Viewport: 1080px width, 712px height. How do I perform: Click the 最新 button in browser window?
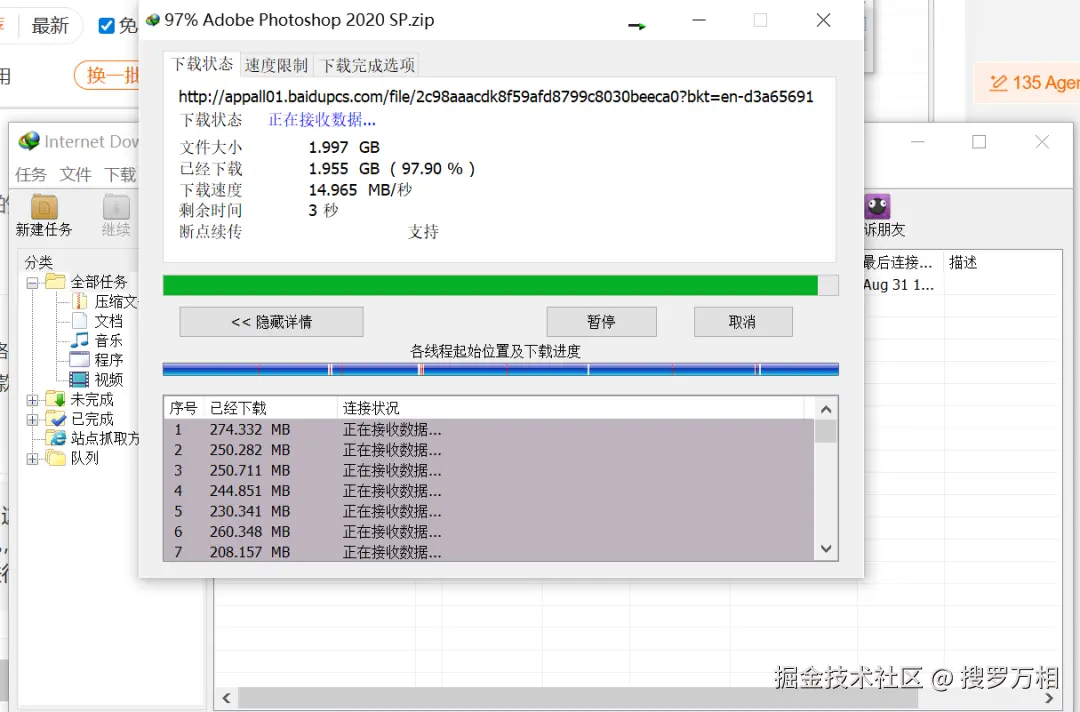[x=50, y=25]
